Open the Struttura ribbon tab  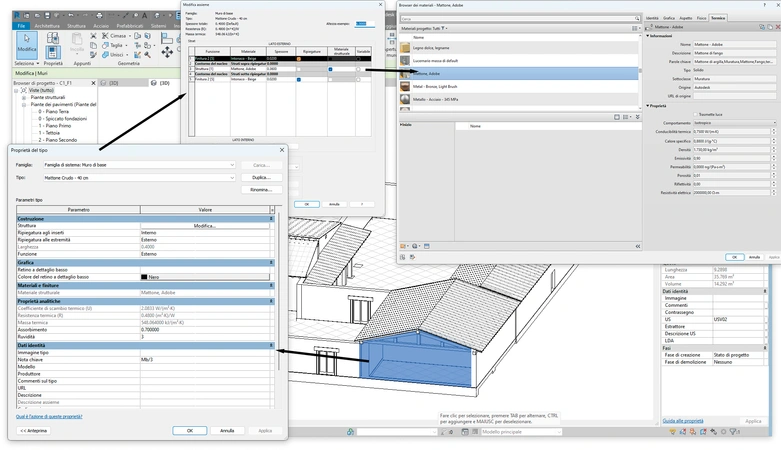[76, 26]
